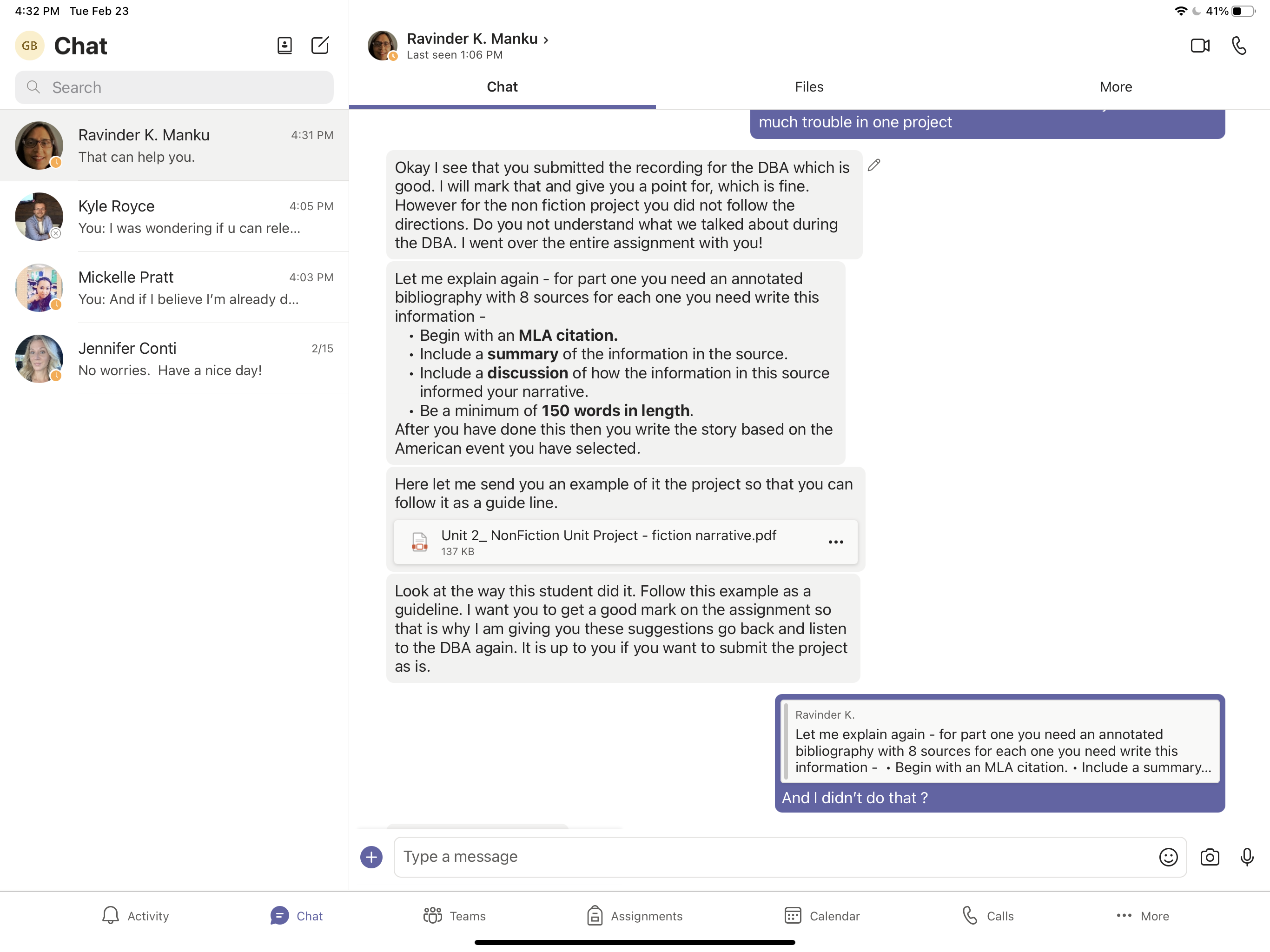Start an audio call using phone icon
The image size is (1270, 952).
1239,46
